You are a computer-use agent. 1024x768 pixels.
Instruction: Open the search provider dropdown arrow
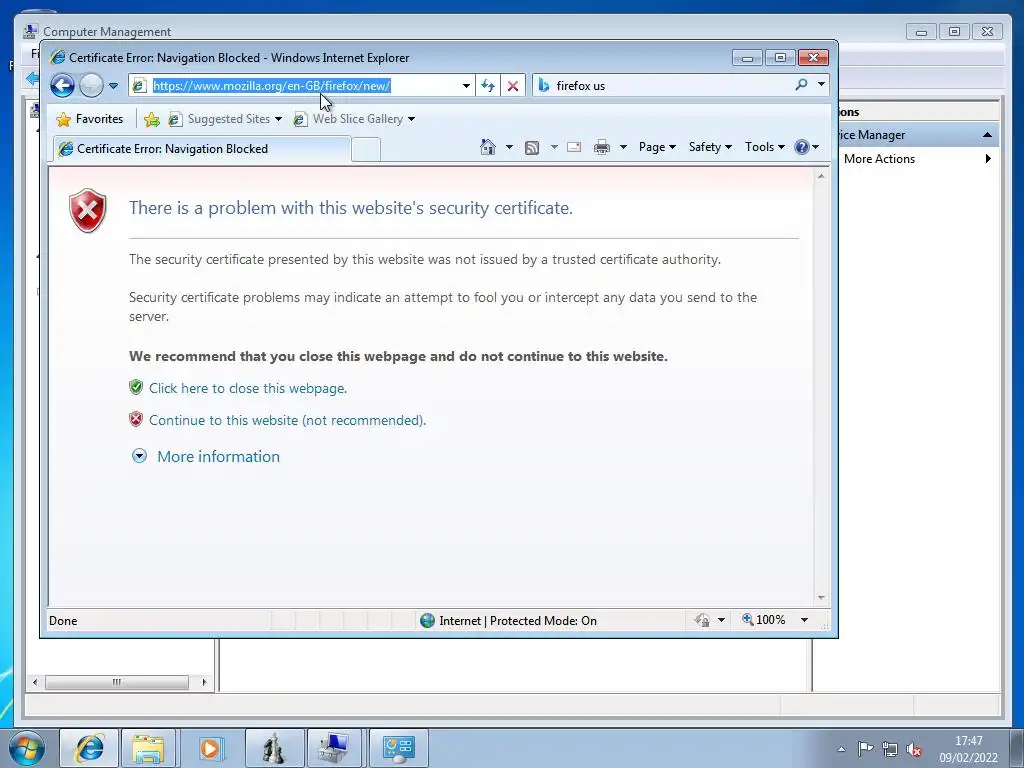click(821, 84)
